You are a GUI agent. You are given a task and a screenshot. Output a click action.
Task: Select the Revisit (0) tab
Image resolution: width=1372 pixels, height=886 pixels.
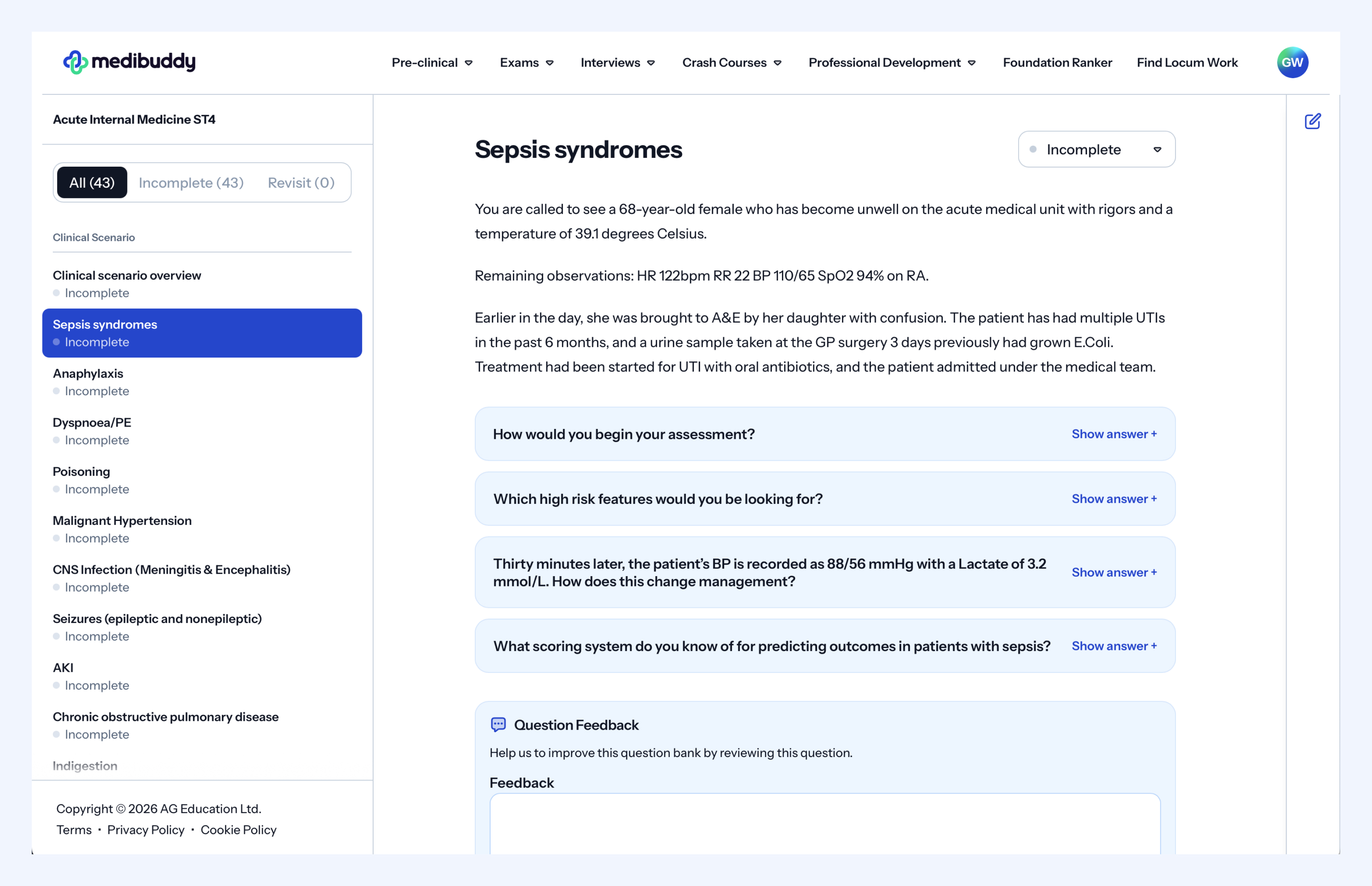click(x=301, y=183)
